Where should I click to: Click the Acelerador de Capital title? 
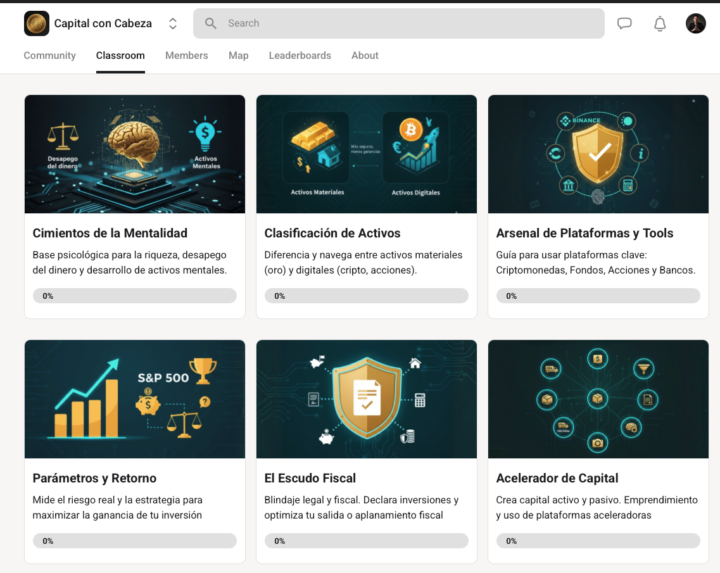coord(557,478)
